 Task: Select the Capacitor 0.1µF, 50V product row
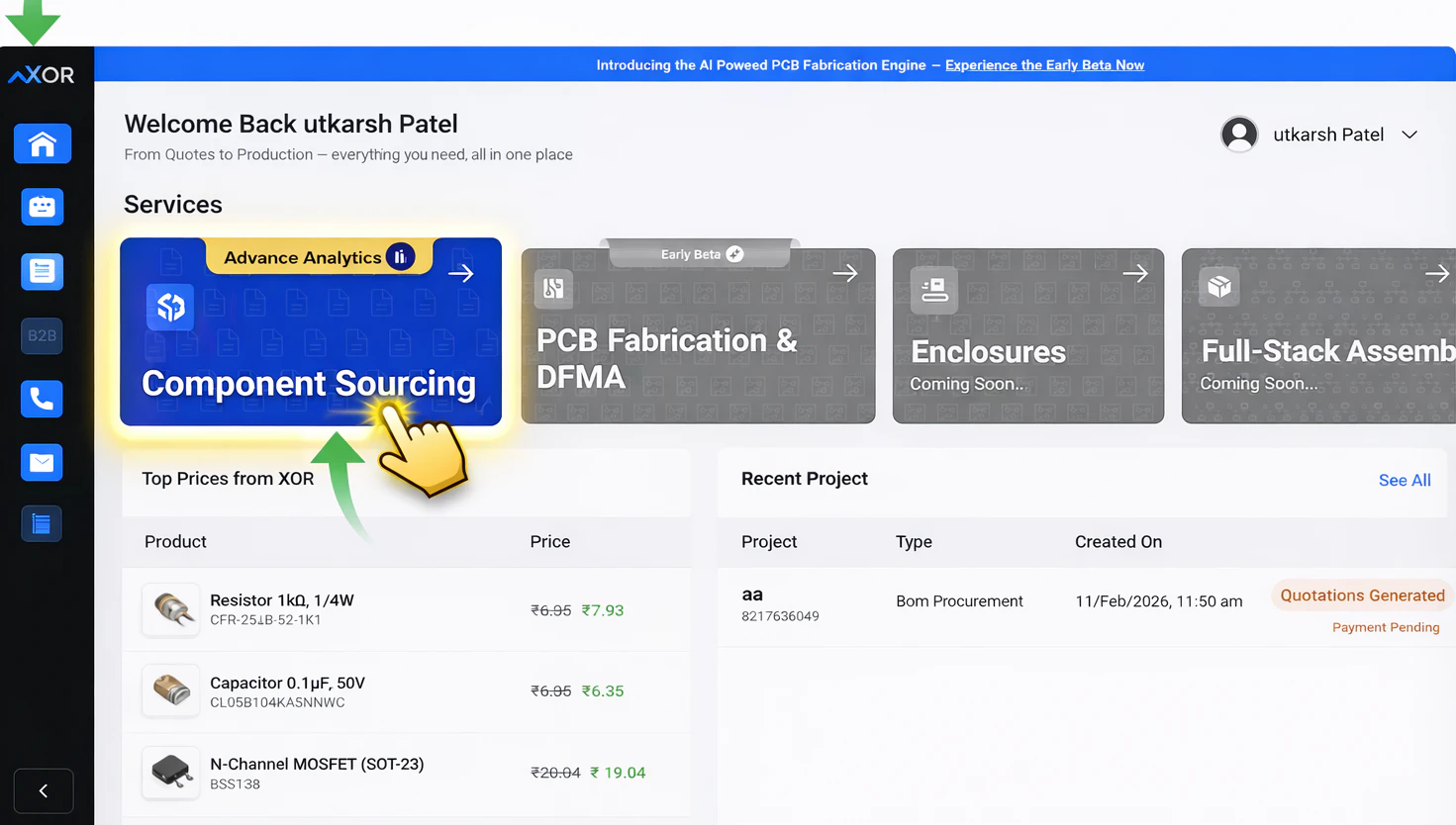coord(406,691)
